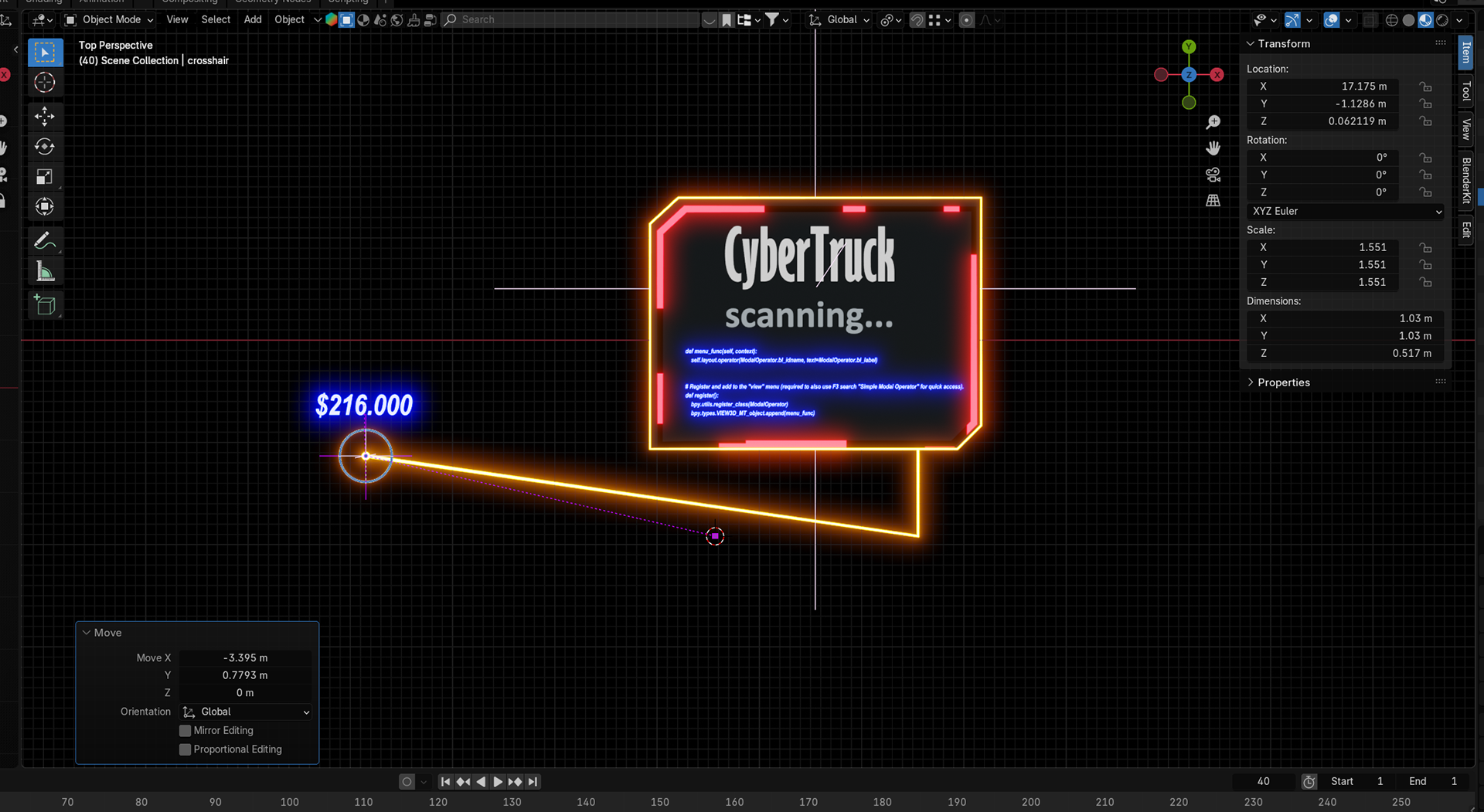Screen dimensions: 1484x812
Task: Switch to solid viewport shading
Action: click(x=1408, y=20)
